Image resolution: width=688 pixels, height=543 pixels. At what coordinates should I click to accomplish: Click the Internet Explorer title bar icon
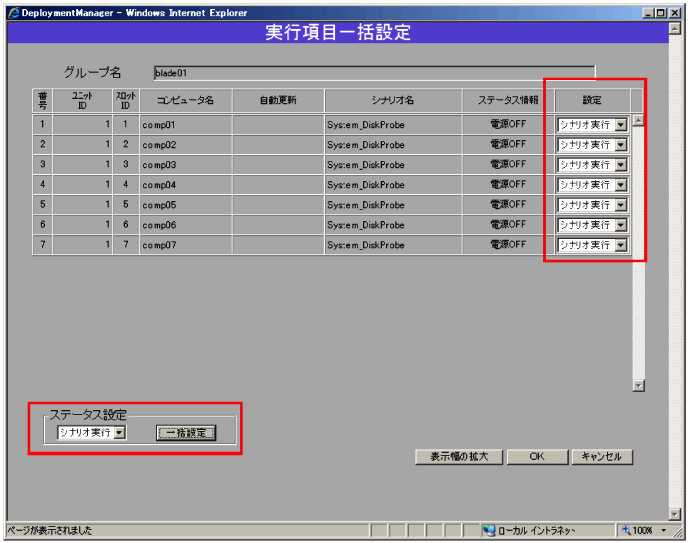coord(14,13)
